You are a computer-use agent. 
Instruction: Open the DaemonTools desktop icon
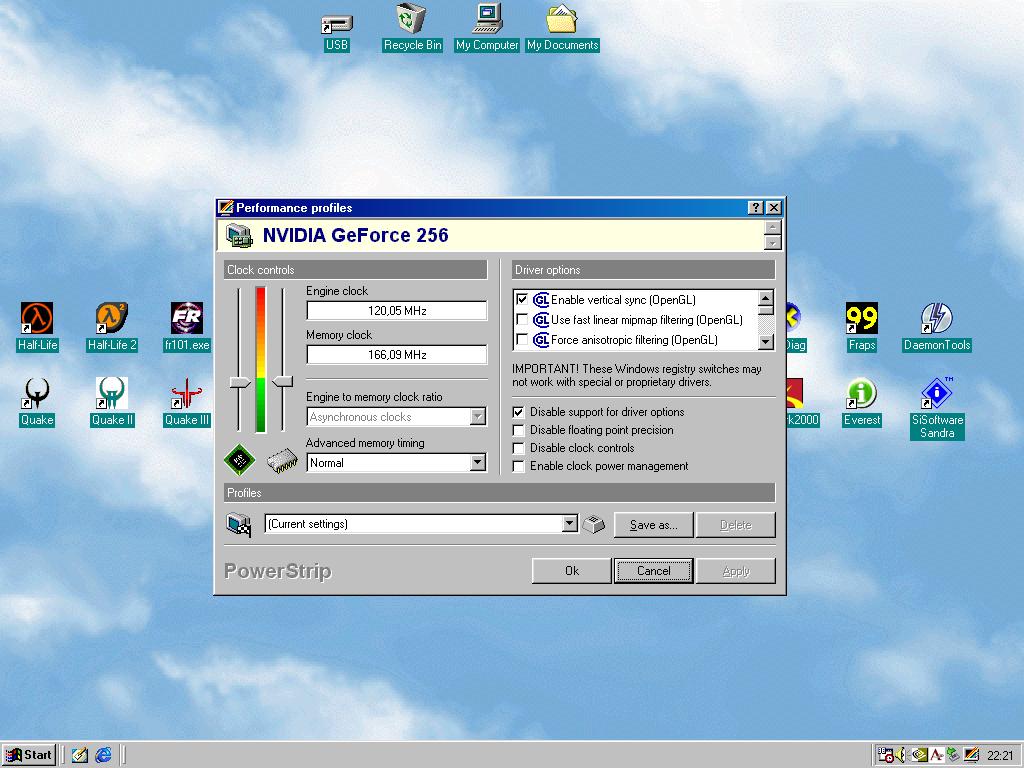tap(936, 319)
